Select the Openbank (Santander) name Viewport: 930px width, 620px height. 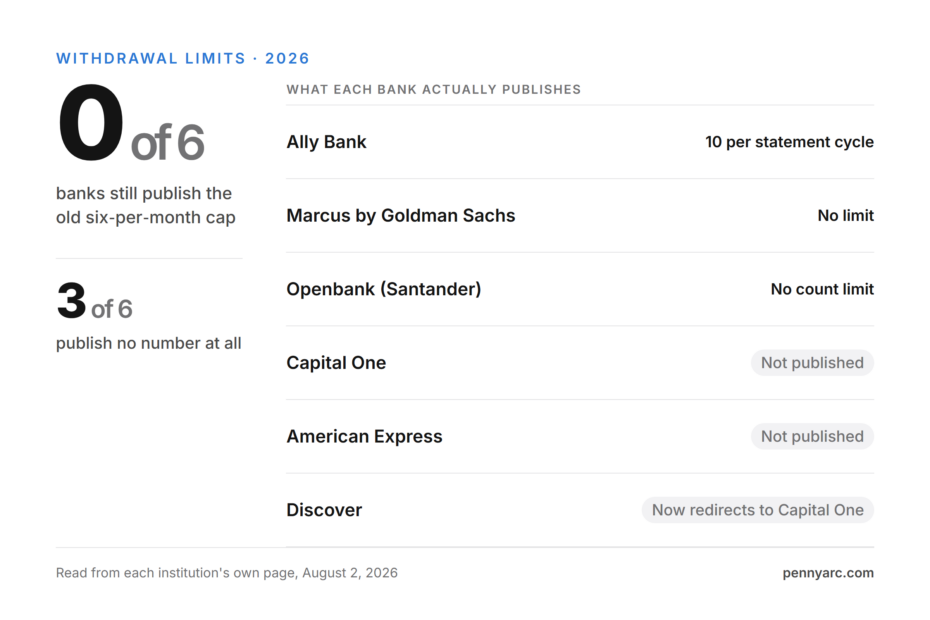pyautogui.click(x=384, y=289)
